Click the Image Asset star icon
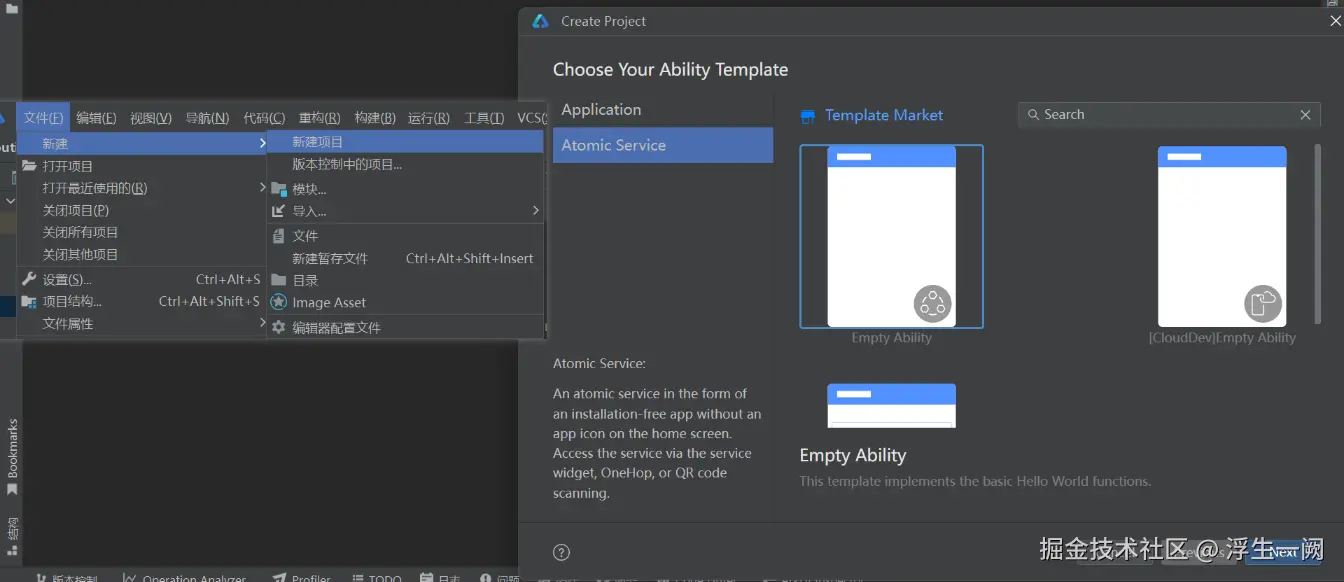1344x582 pixels. coord(279,302)
